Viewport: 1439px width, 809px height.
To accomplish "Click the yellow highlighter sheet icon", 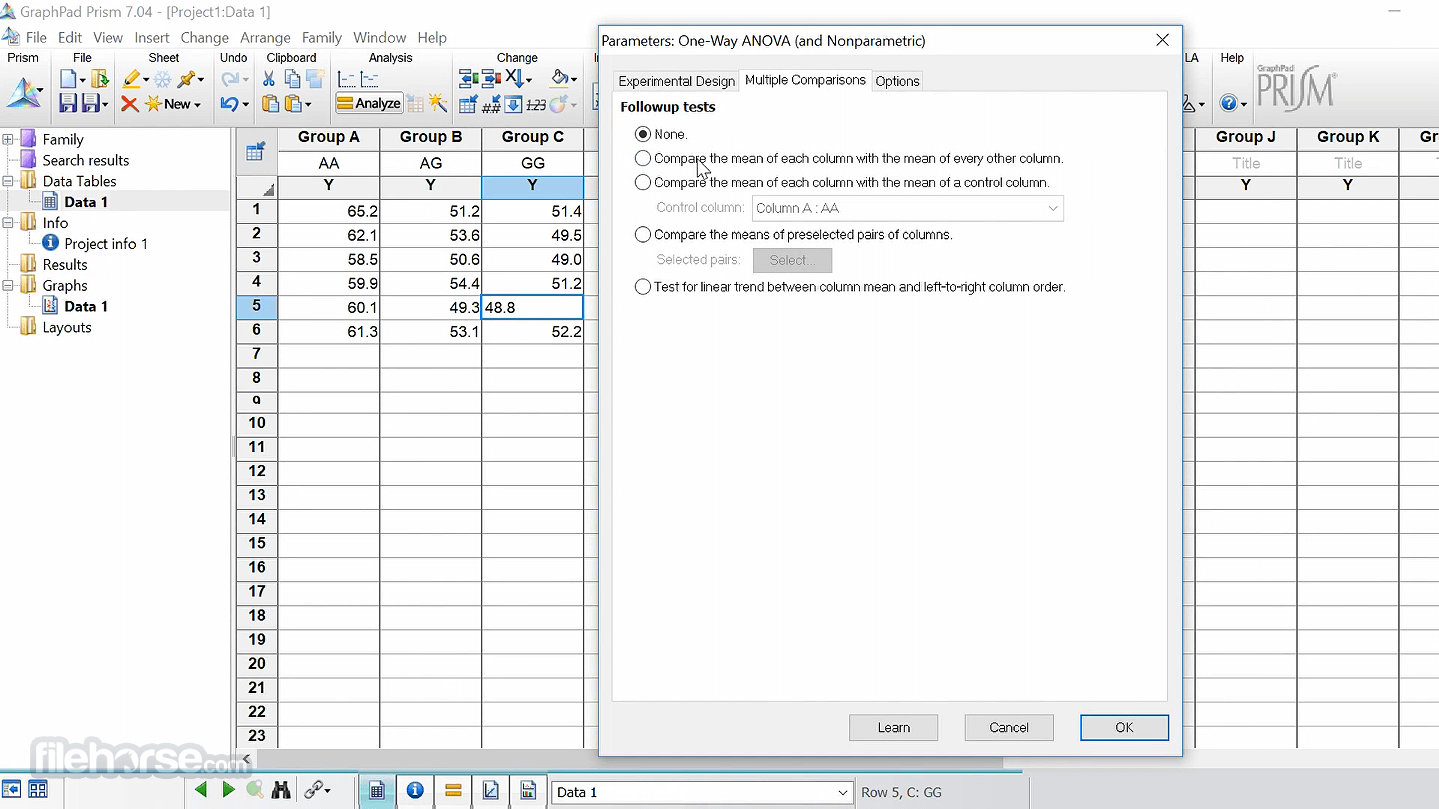I will (131, 79).
